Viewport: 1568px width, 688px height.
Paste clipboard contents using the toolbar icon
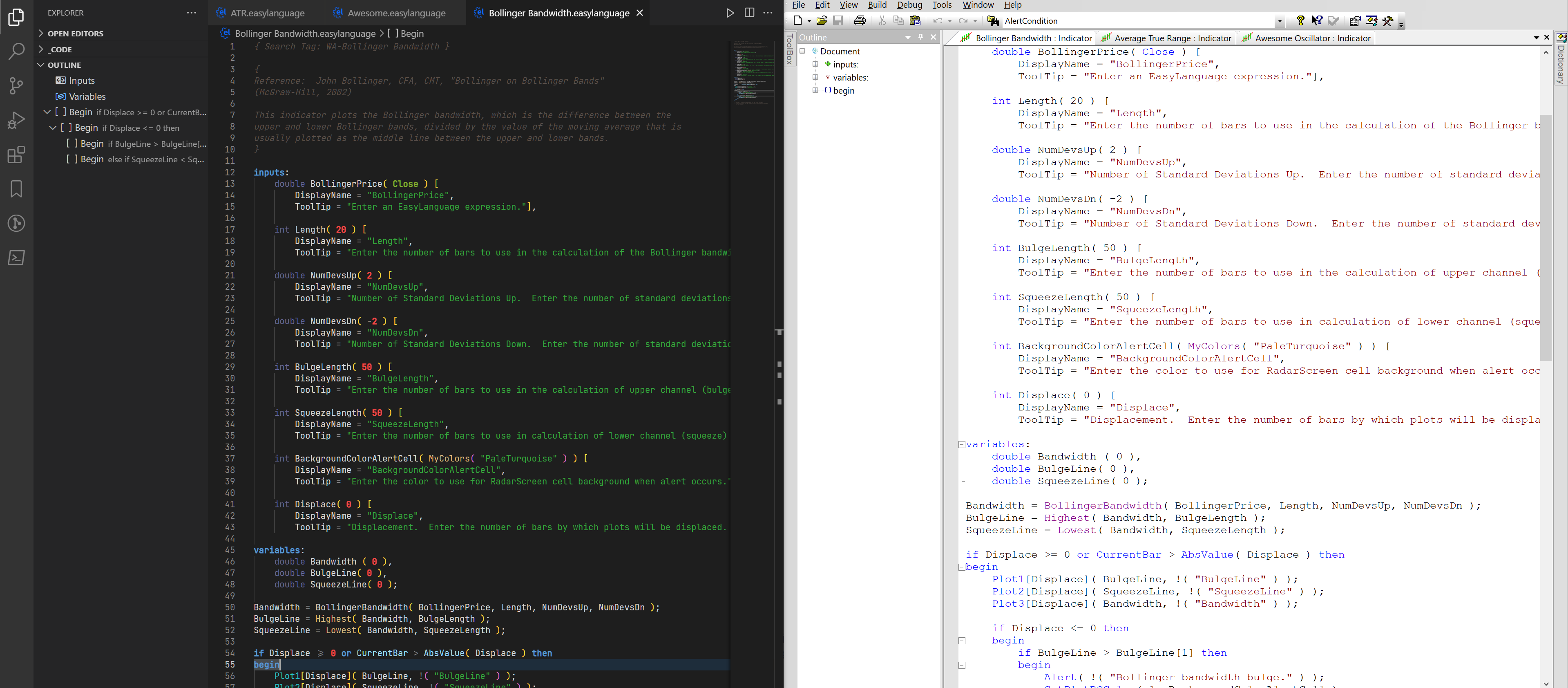pyautogui.click(x=916, y=20)
